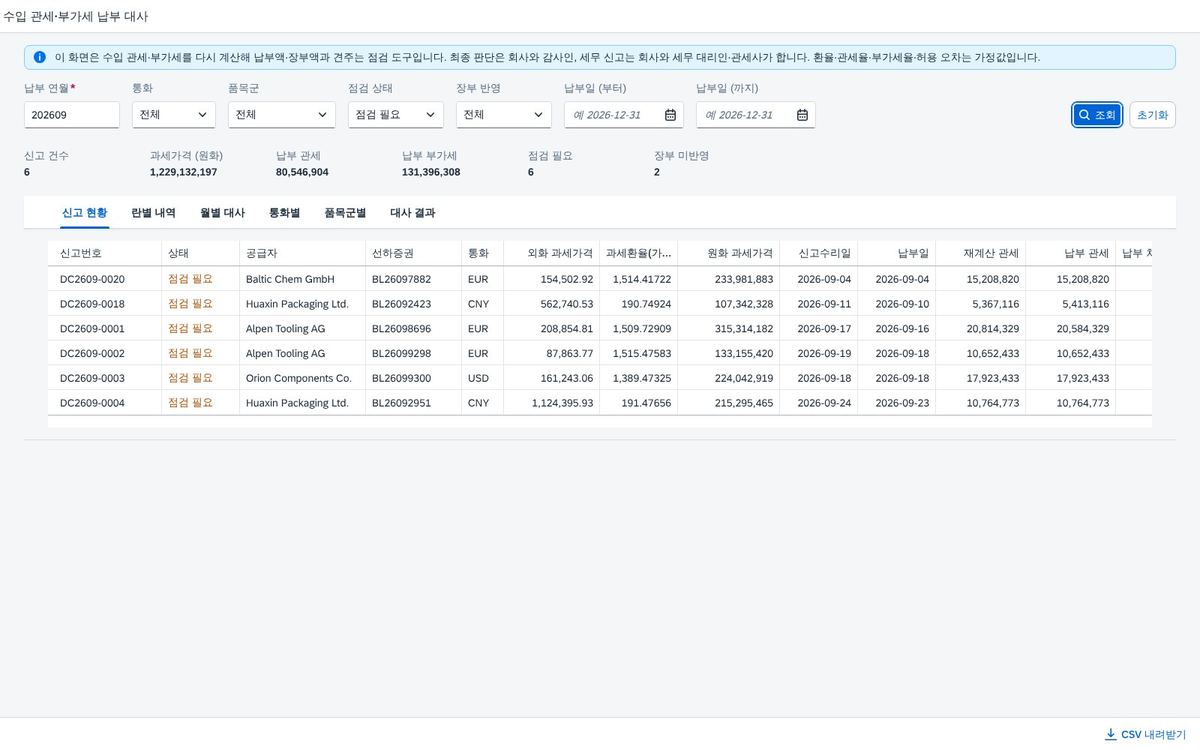This screenshot has width=1200, height=750.
Task: Open calendar picker for 납부일 (부터)
Action: pos(670,115)
